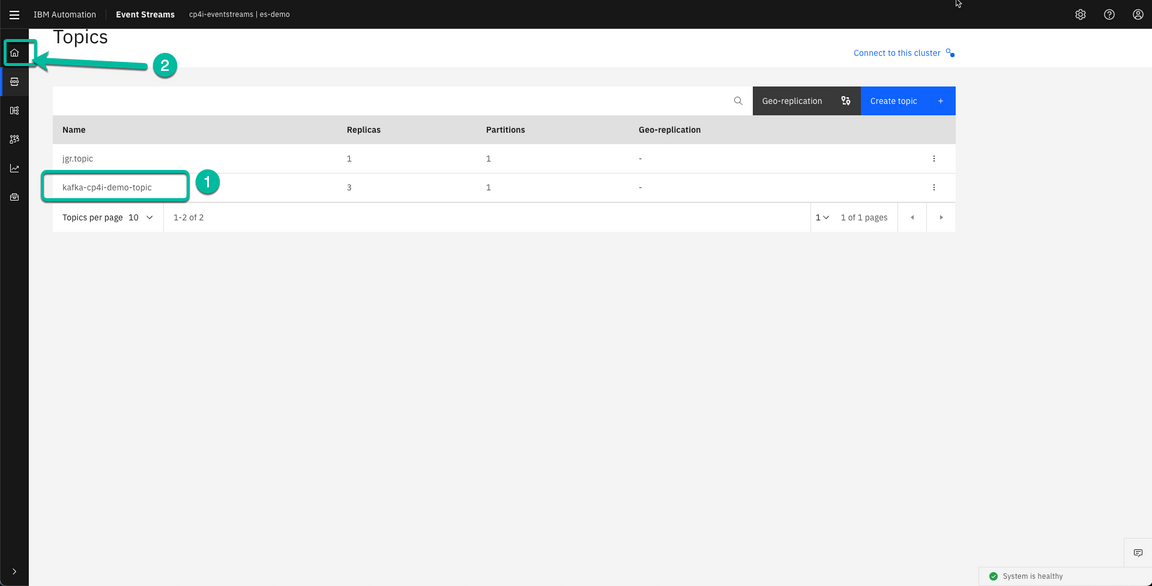
Task: Open the search magnifier in the topics toolbar
Action: 738,100
